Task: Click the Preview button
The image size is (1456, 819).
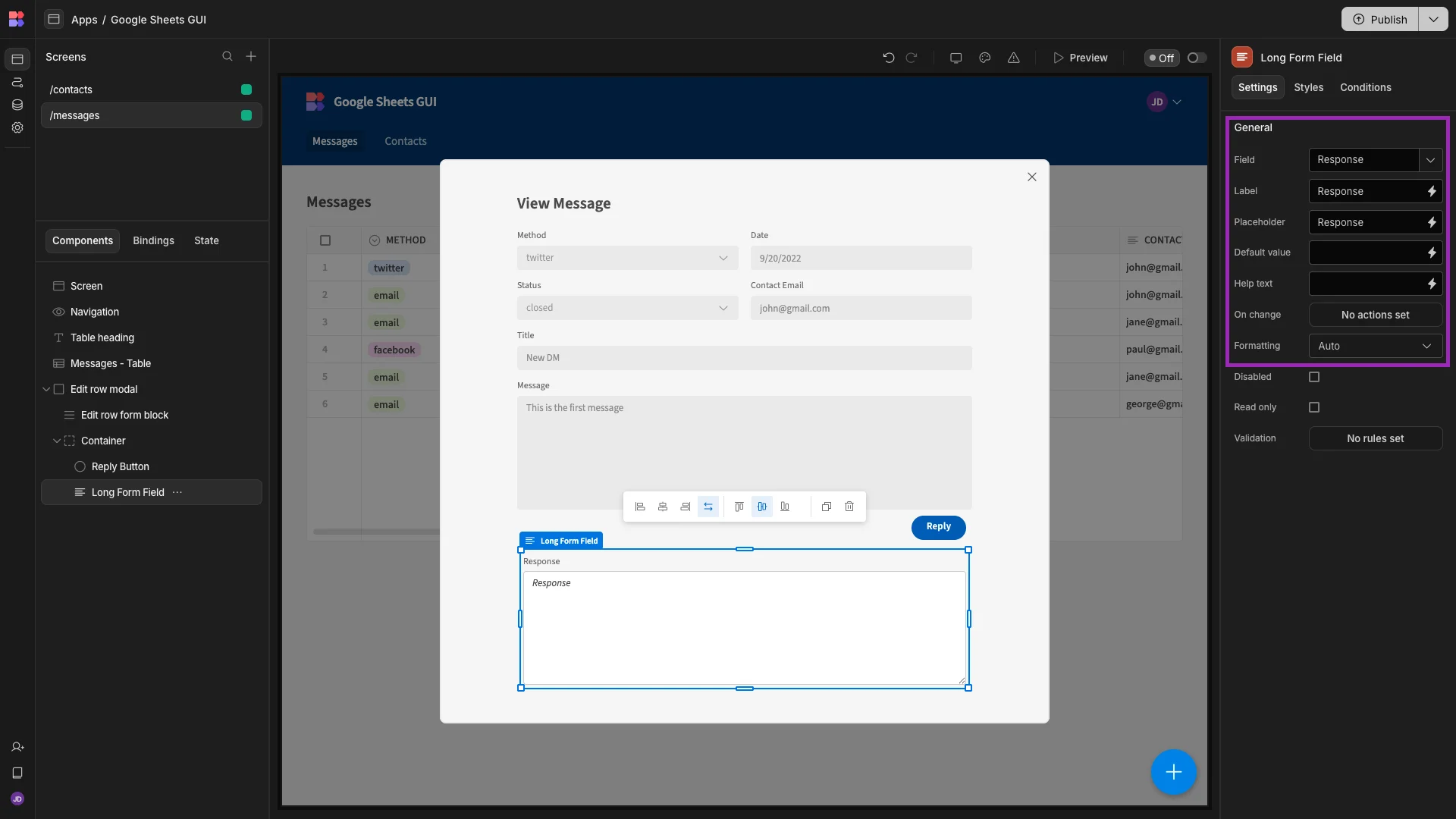Action: click(x=1080, y=58)
